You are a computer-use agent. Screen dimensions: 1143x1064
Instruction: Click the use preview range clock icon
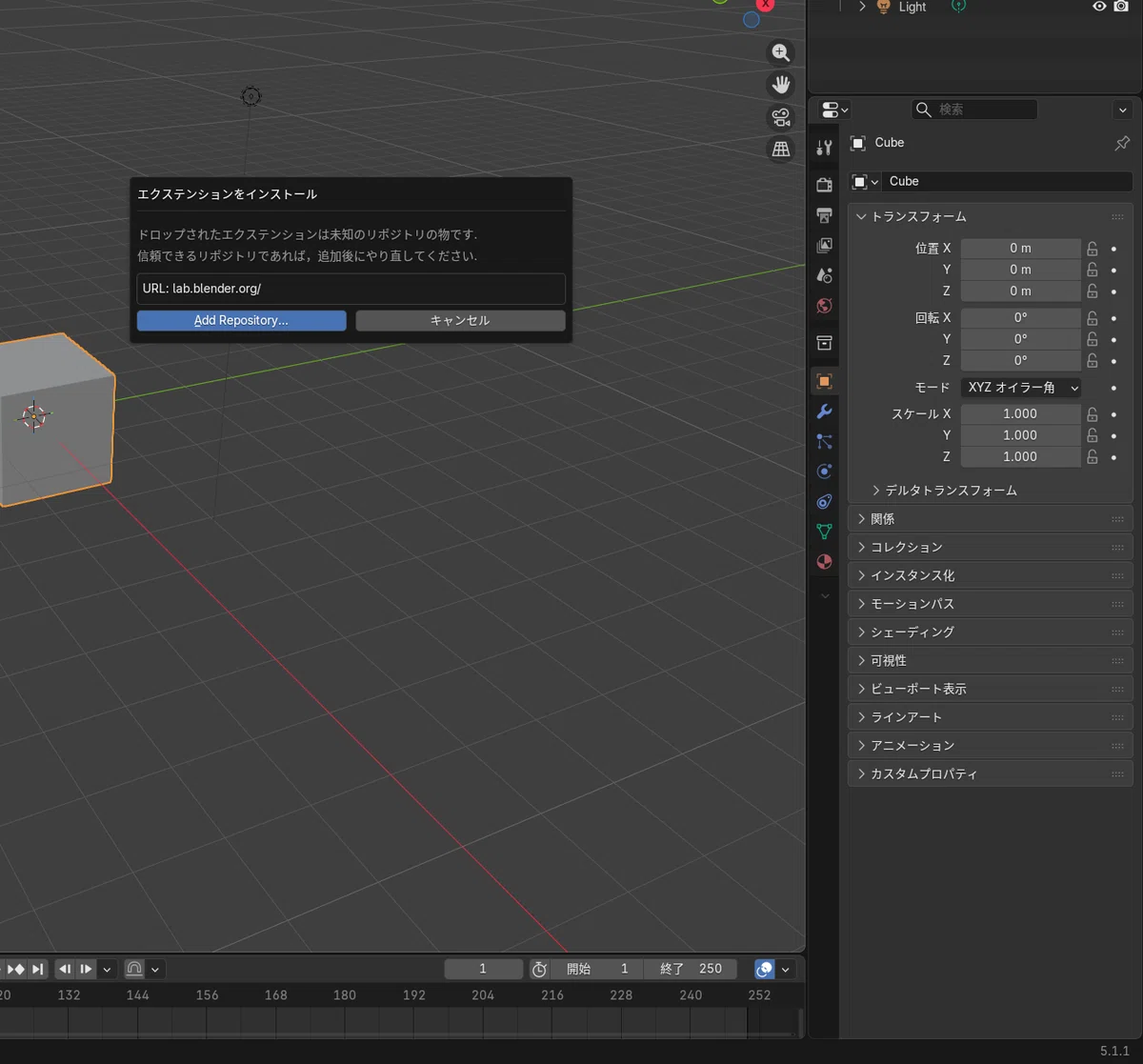point(539,969)
